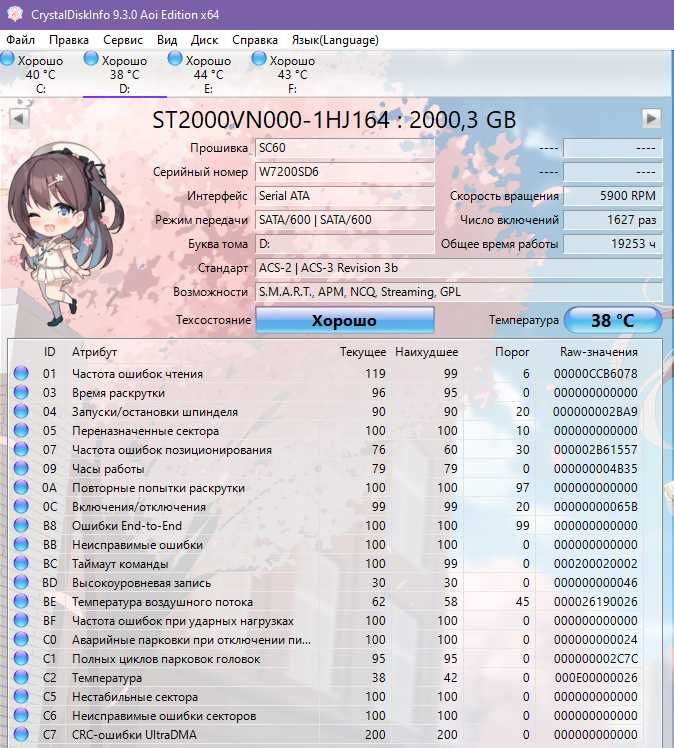Click status icon for attribute 04 spindle starts
Image resolution: width=674 pixels, height=748 pixels.
click(21, 411)
